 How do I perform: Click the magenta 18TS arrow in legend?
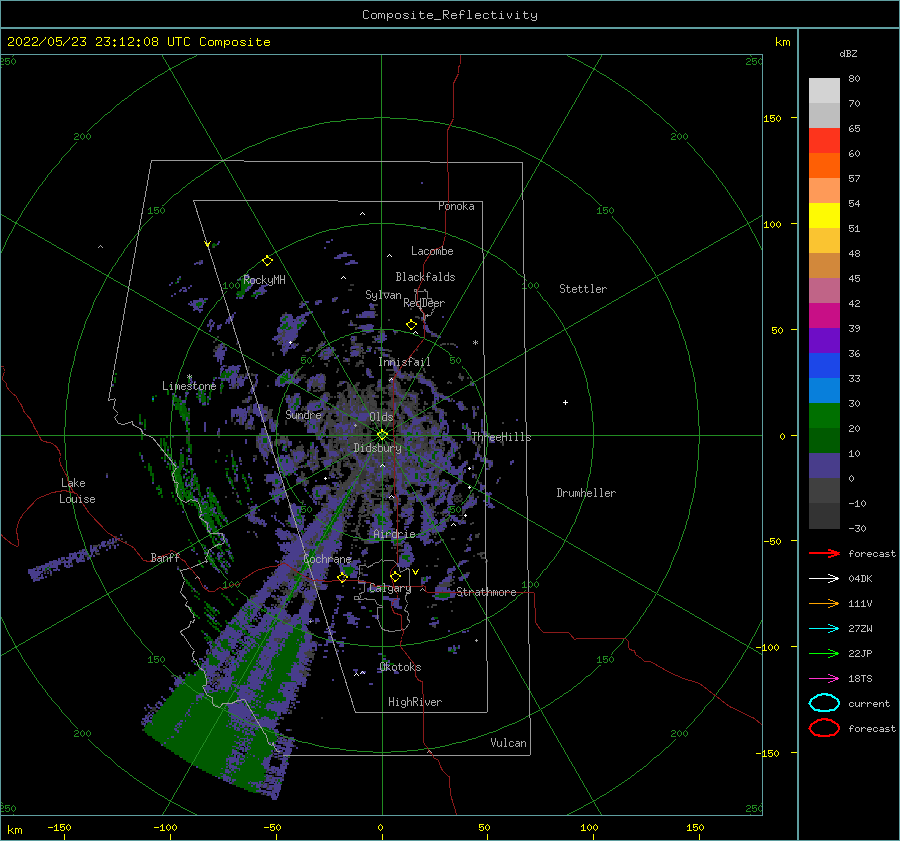click(824, 679)
